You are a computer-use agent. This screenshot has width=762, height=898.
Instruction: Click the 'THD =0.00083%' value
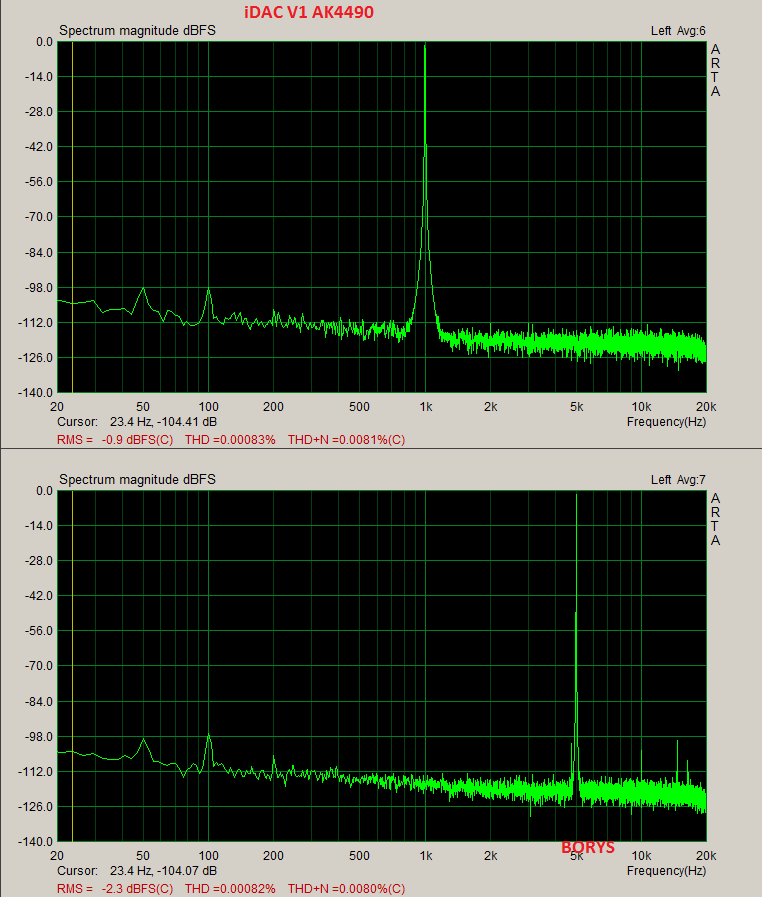click(x=230, y=440)
